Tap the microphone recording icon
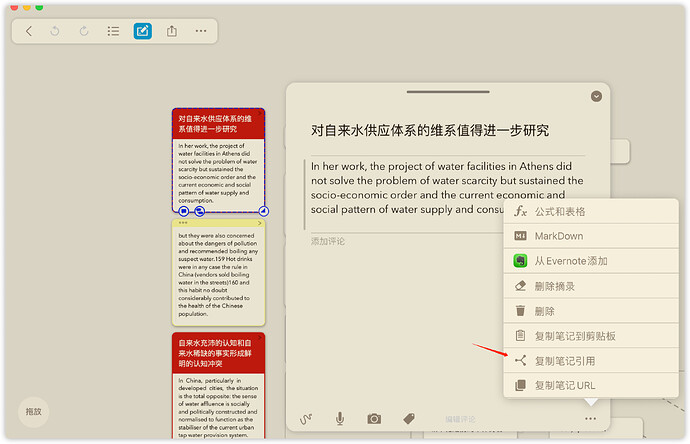The height and width of the screenshot is (444, 690). [x=340, y=418]
